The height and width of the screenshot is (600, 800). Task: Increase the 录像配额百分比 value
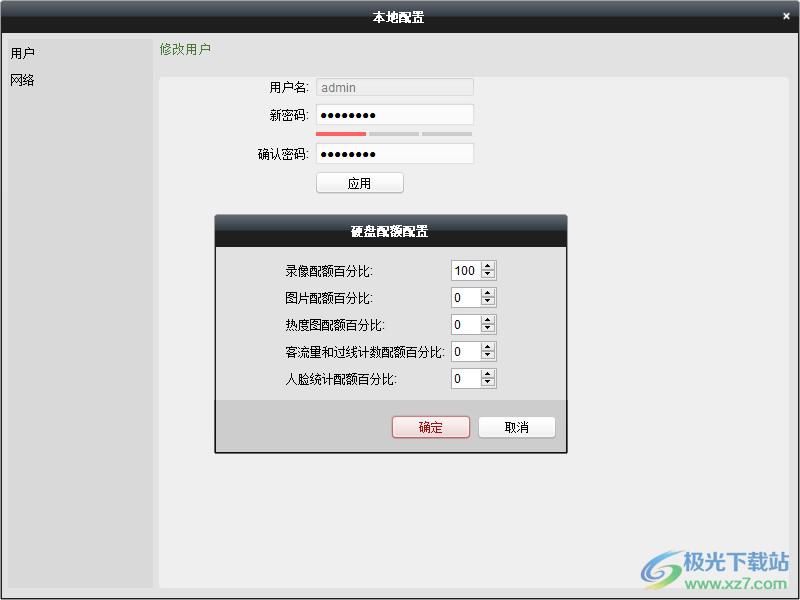[x=487, y=265]
